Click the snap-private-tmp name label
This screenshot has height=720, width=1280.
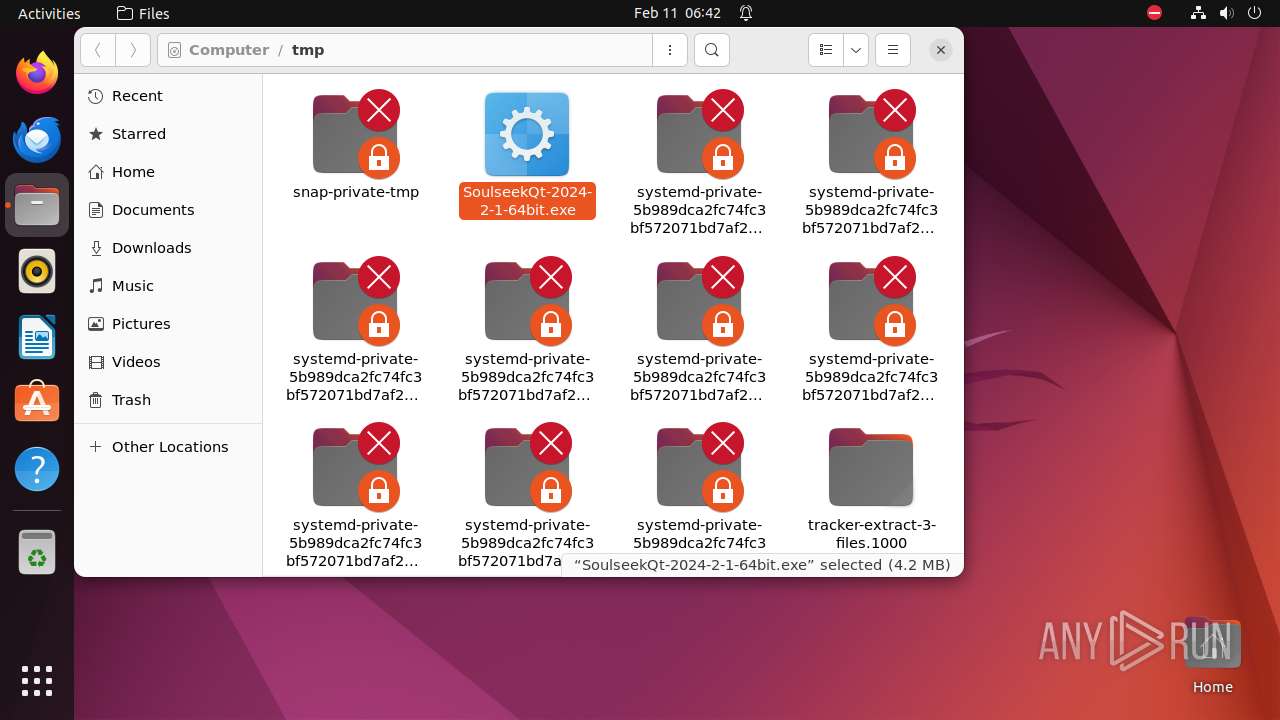[x=356, y=192]
